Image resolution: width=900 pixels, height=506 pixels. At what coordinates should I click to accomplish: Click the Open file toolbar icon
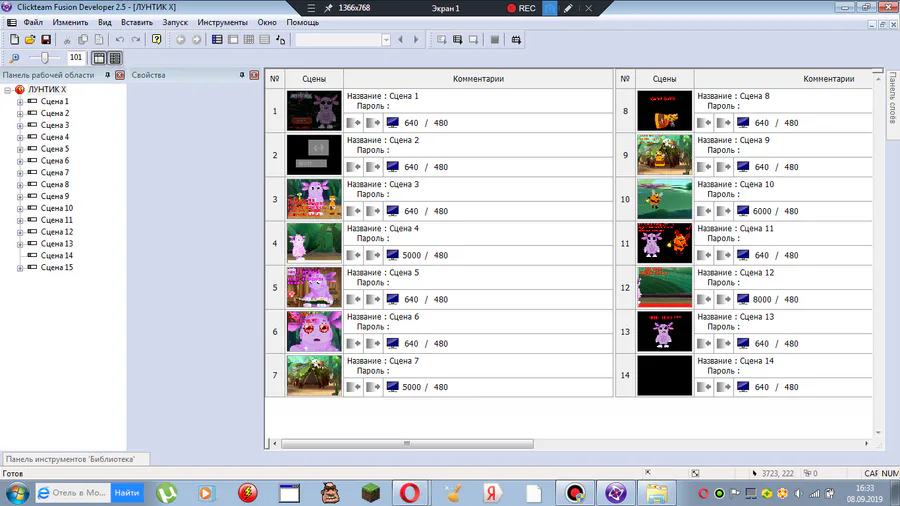(30, 40)
